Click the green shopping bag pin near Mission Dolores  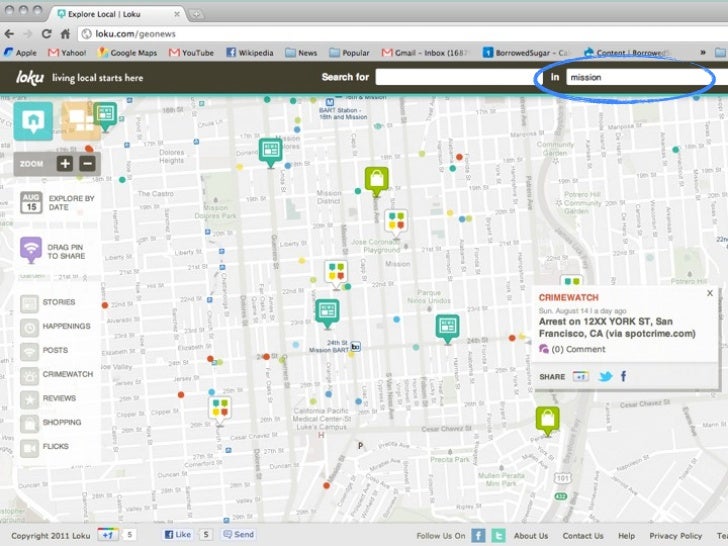click(x=376, y=181)
